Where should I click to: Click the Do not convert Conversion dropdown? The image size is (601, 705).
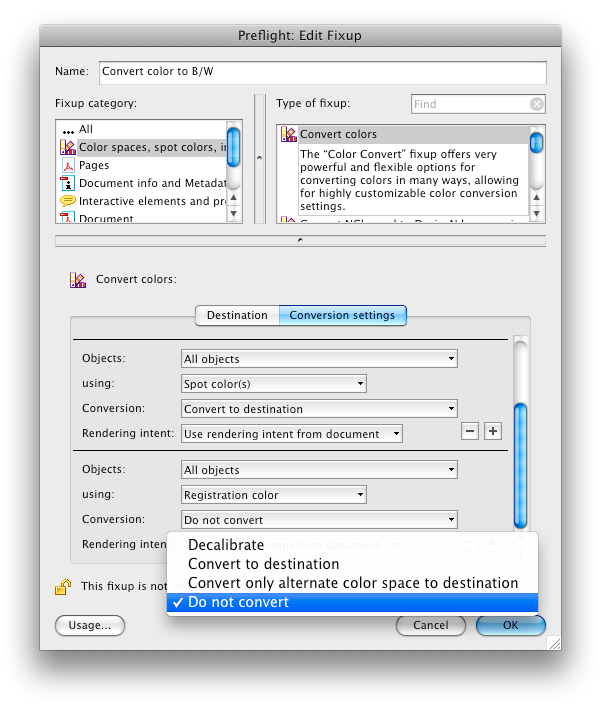pyautogui.click(x=319, y=520)
